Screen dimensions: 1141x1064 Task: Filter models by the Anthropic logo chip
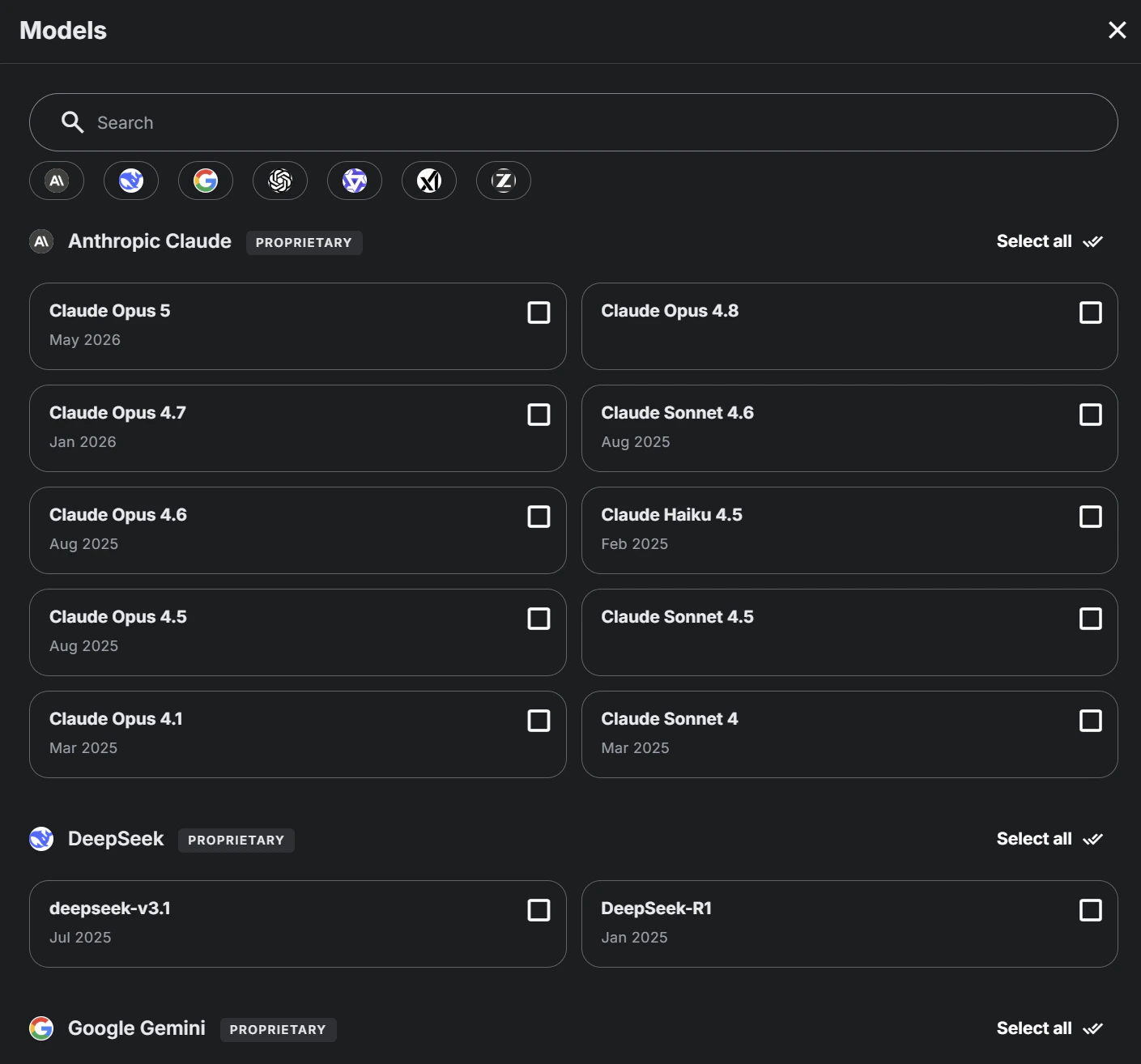(57, 181)
